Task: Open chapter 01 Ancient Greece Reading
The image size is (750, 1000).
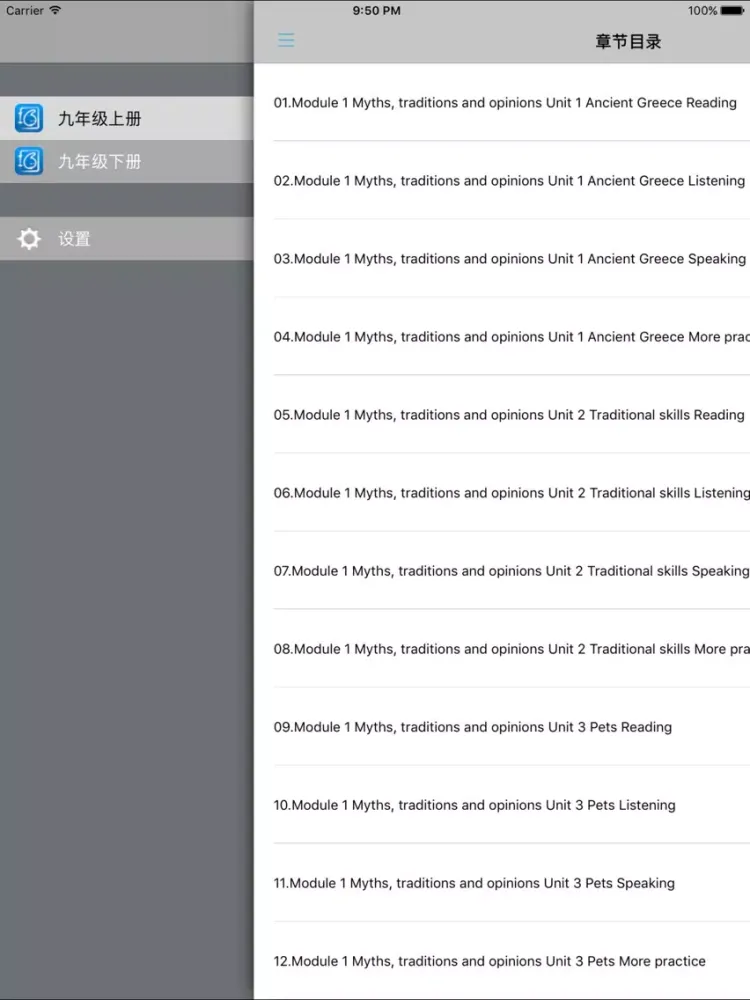Action: [502, 103]
